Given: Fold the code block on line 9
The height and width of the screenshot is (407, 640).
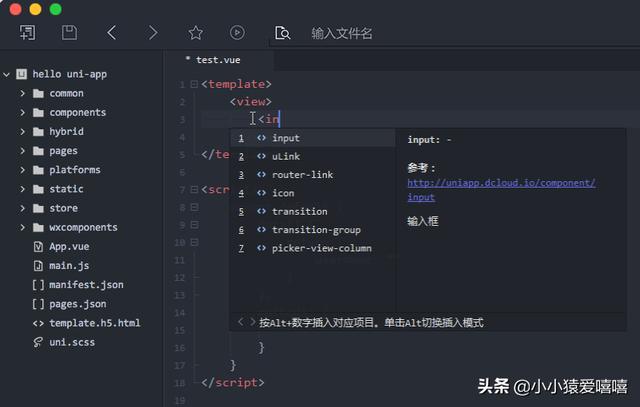Looking at the screenshot, I should point(195,225).
